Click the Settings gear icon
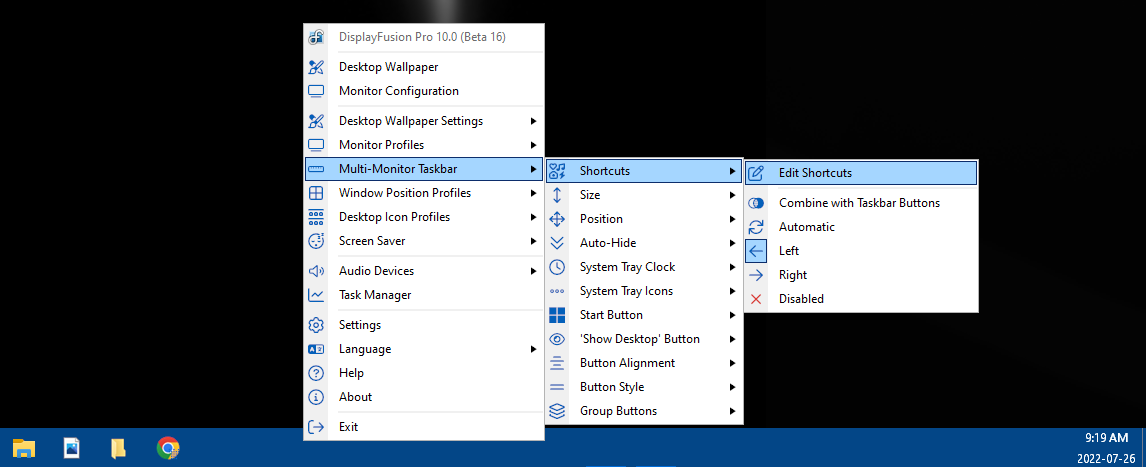Image resolution: width=1146 pixels, height=467 pixels. (316, 324)
